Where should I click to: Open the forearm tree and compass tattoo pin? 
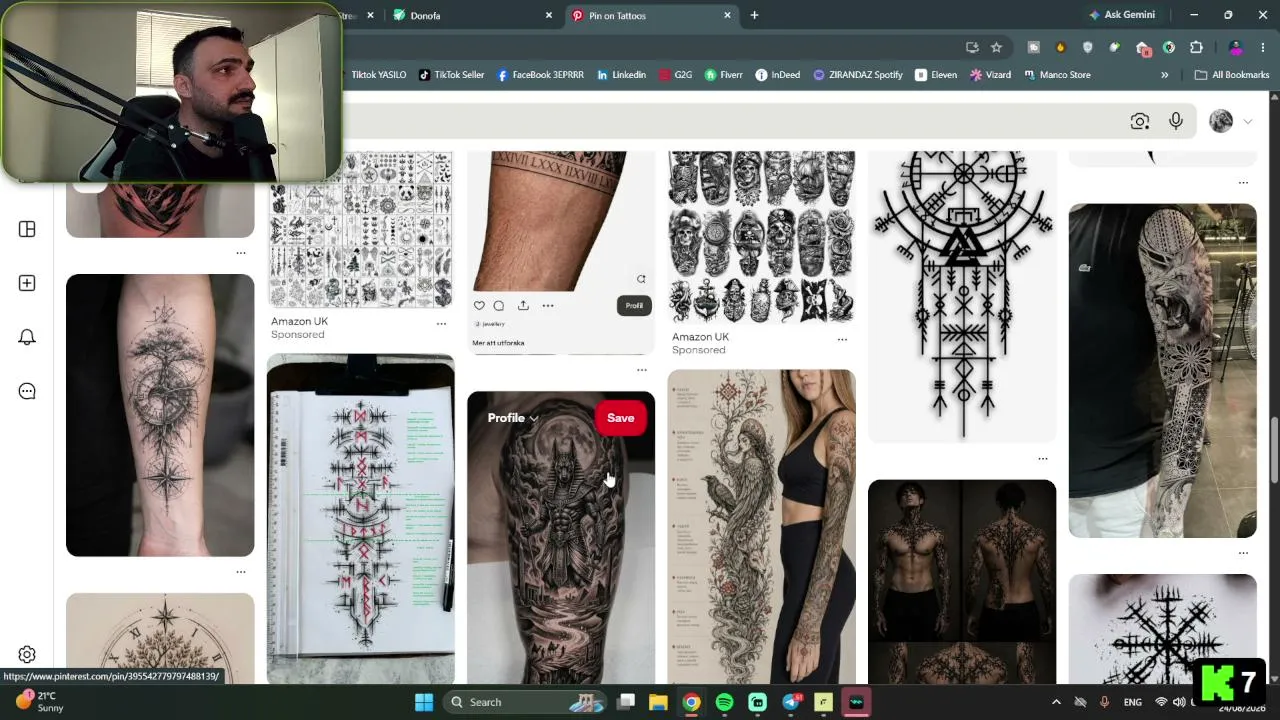(160, 415)
